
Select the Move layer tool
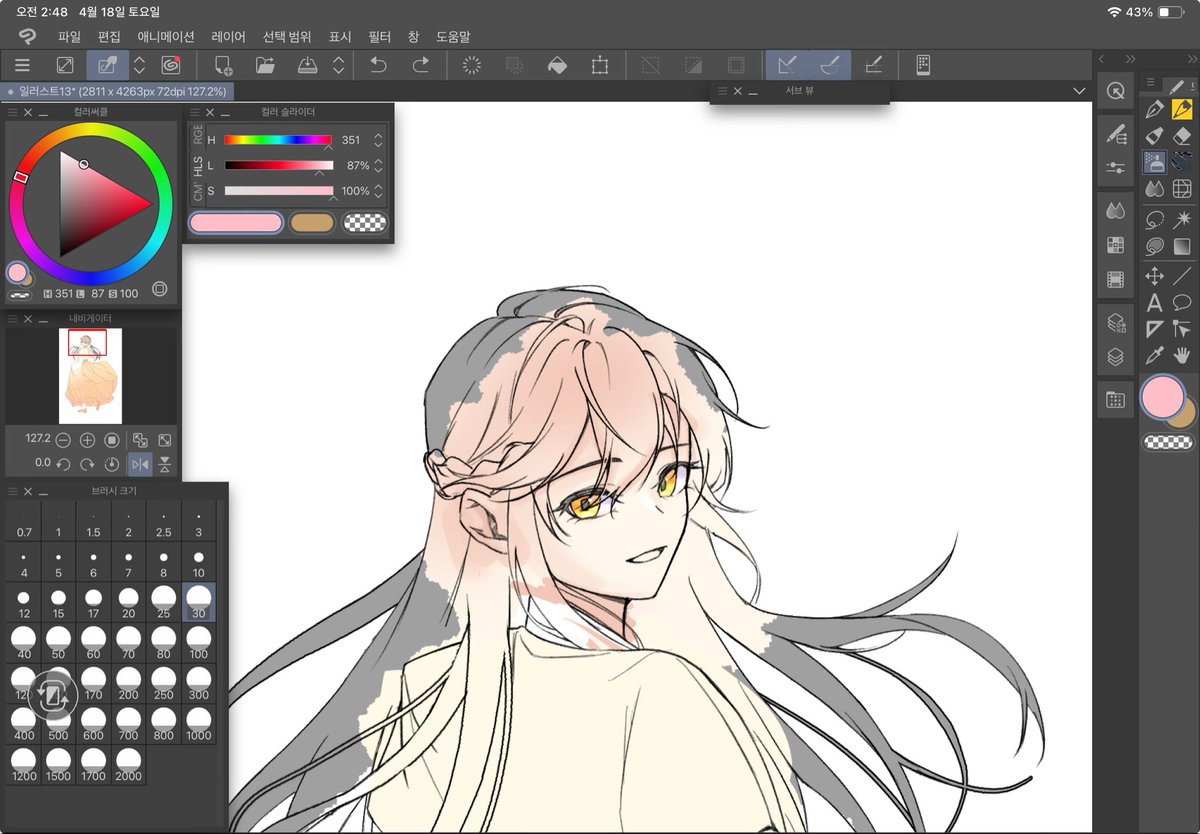[x=1154, y=275]
